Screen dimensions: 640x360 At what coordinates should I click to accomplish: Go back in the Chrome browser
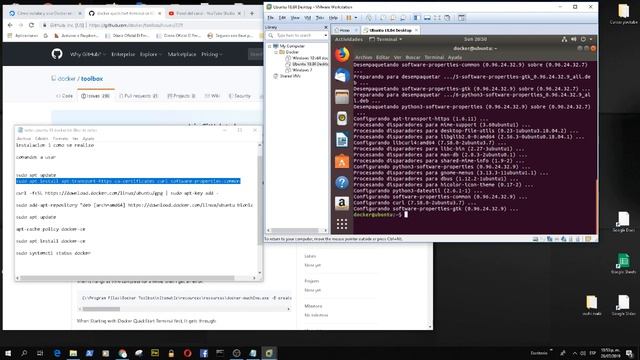[x=10, y=25]
